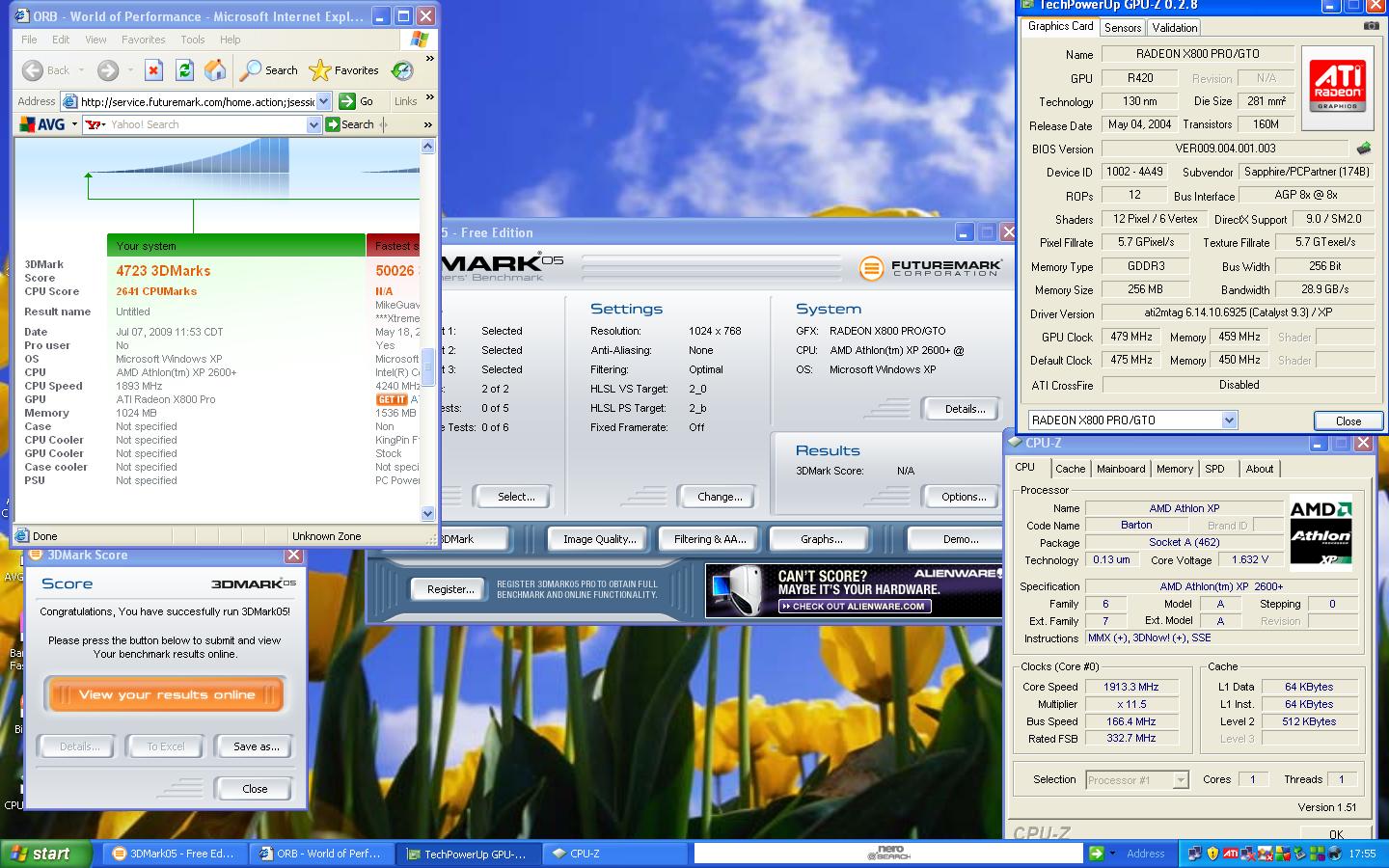Open the CPU-Z Cache tab
Image resolution: width=1389 pixels, height=868 pixels.
click(x=1070, y=469)
